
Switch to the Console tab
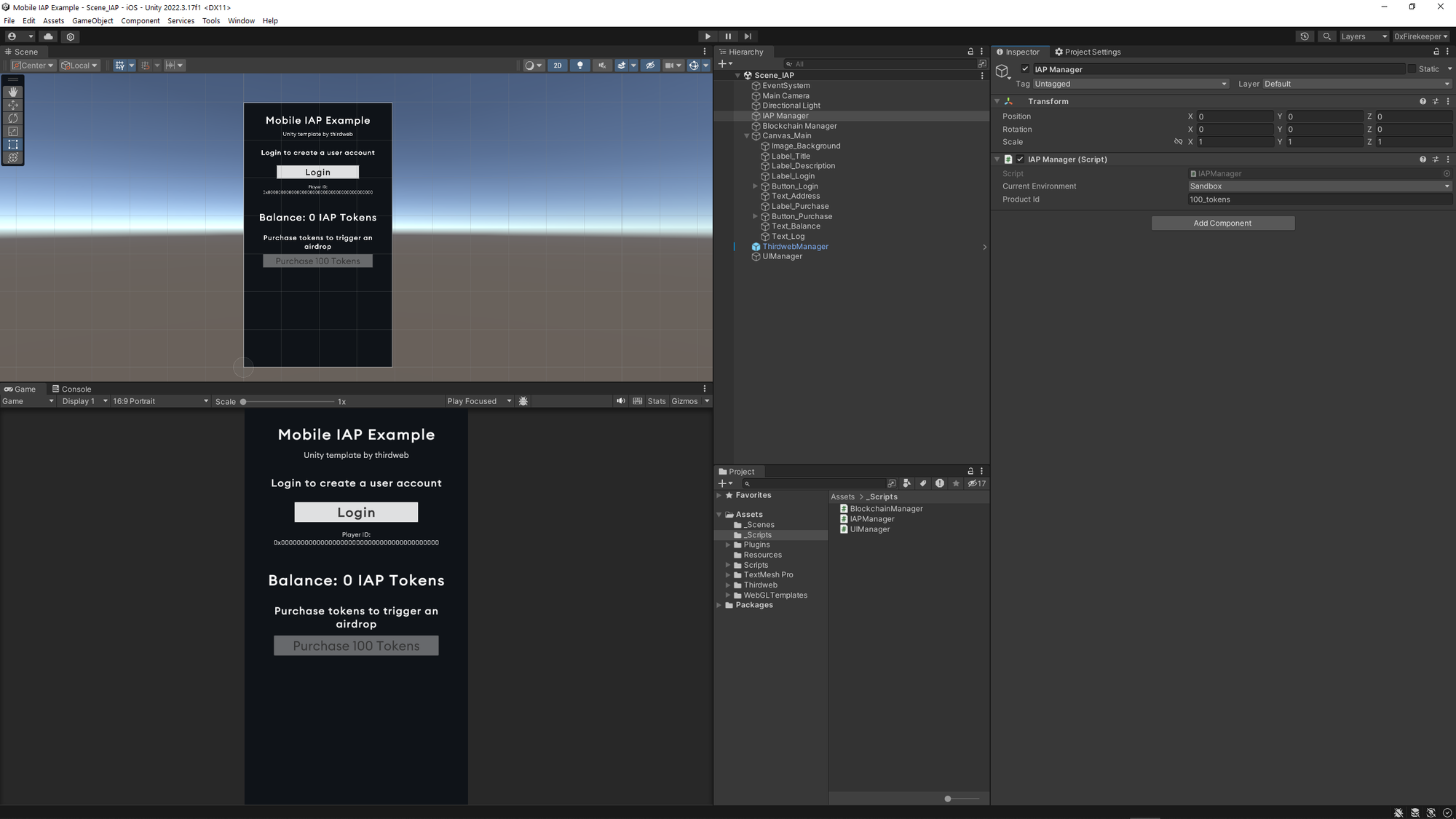coord(71,389)
